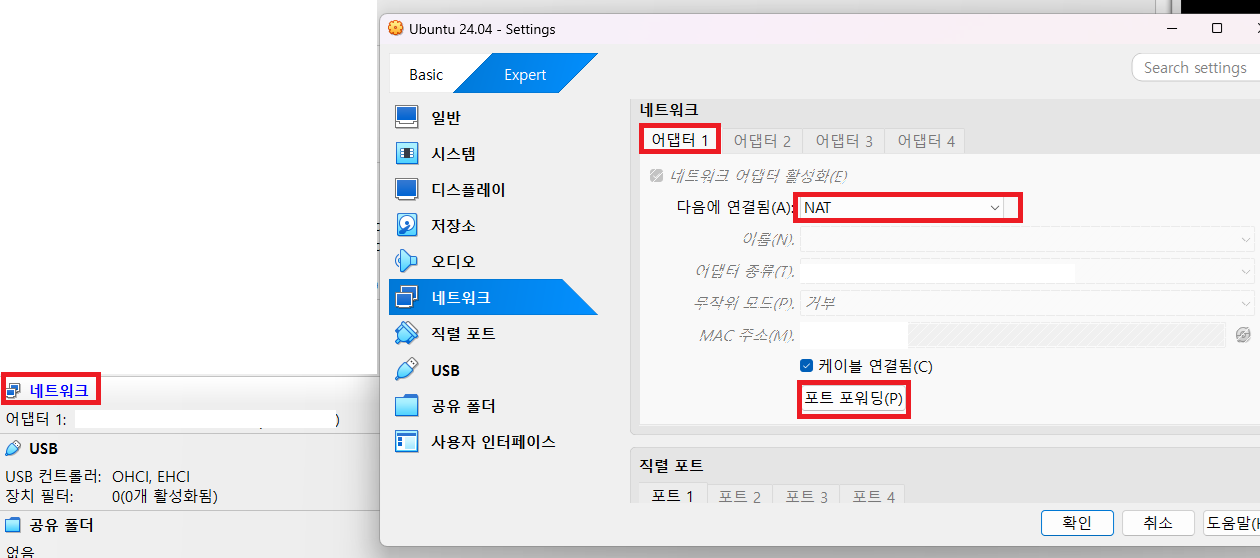Open System (시스템) label in settings sidebar
1260x558 pixels.
[x=453, y=153]
